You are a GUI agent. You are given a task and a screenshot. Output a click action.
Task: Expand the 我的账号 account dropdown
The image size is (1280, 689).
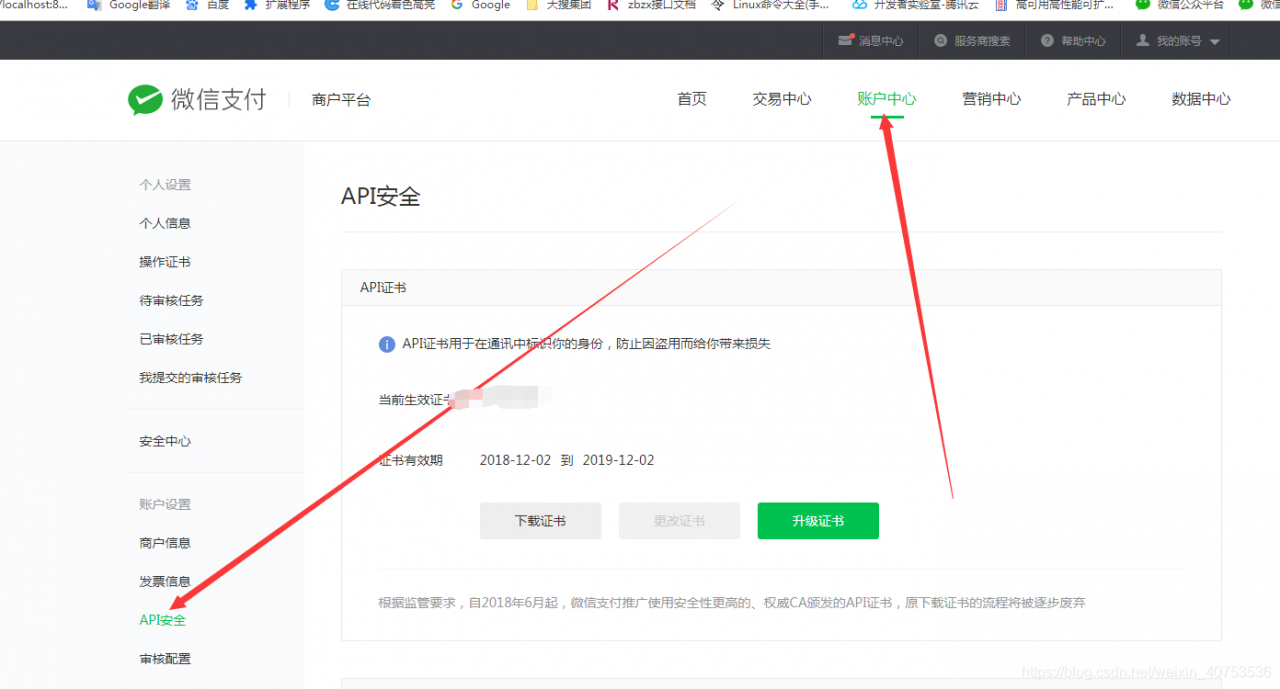(x=1178, y=41)
